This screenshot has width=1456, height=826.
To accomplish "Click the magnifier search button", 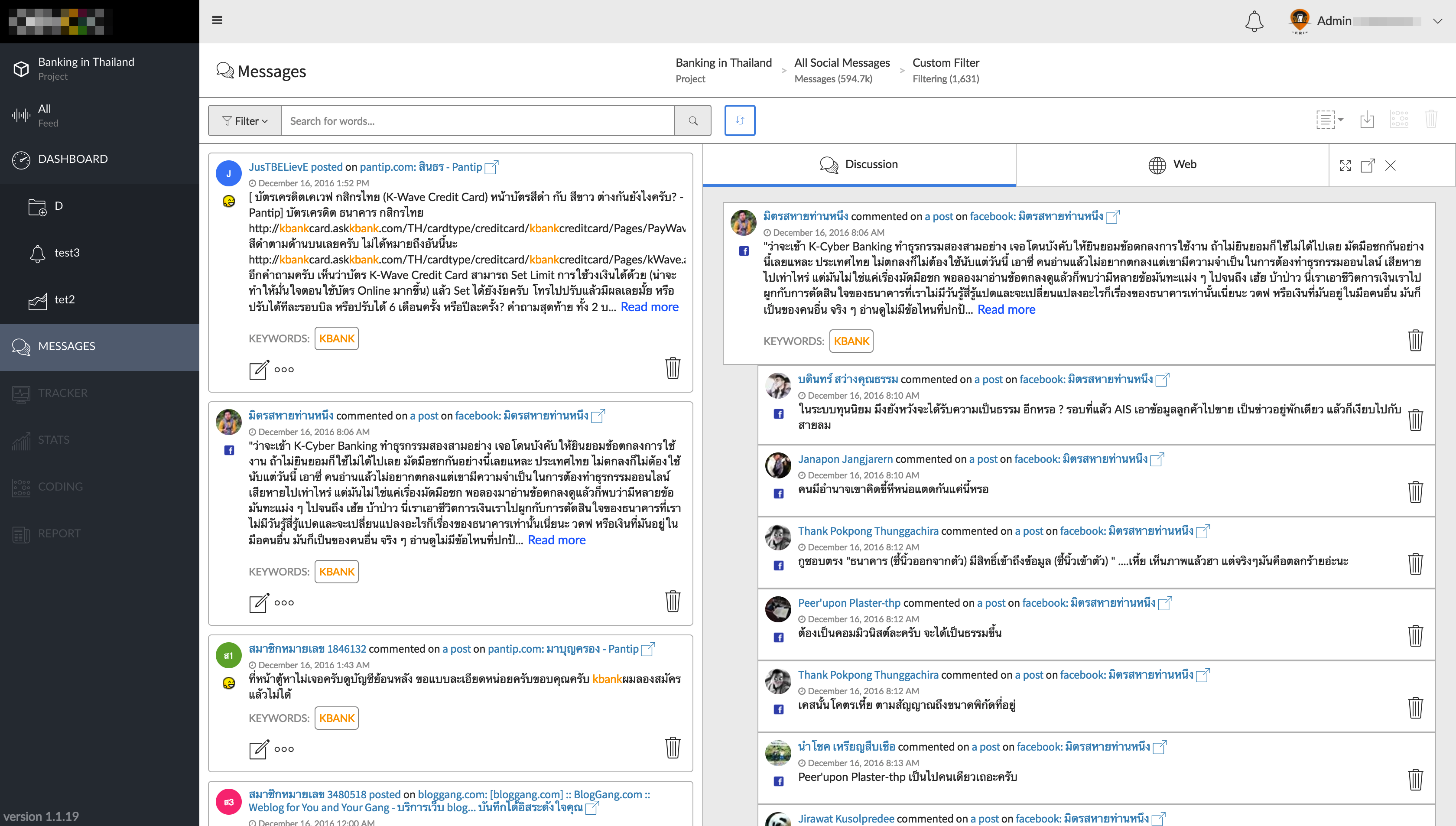I will coord(692,120).
